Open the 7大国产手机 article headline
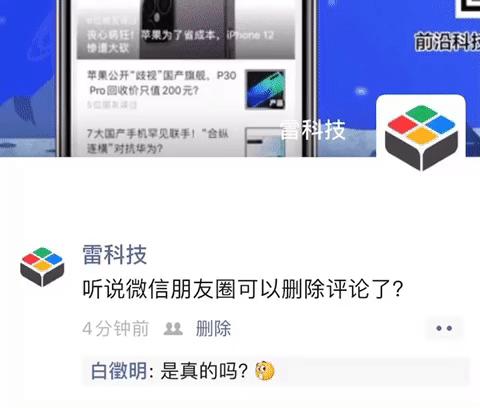The image size is (480, 408). point(158,141)
